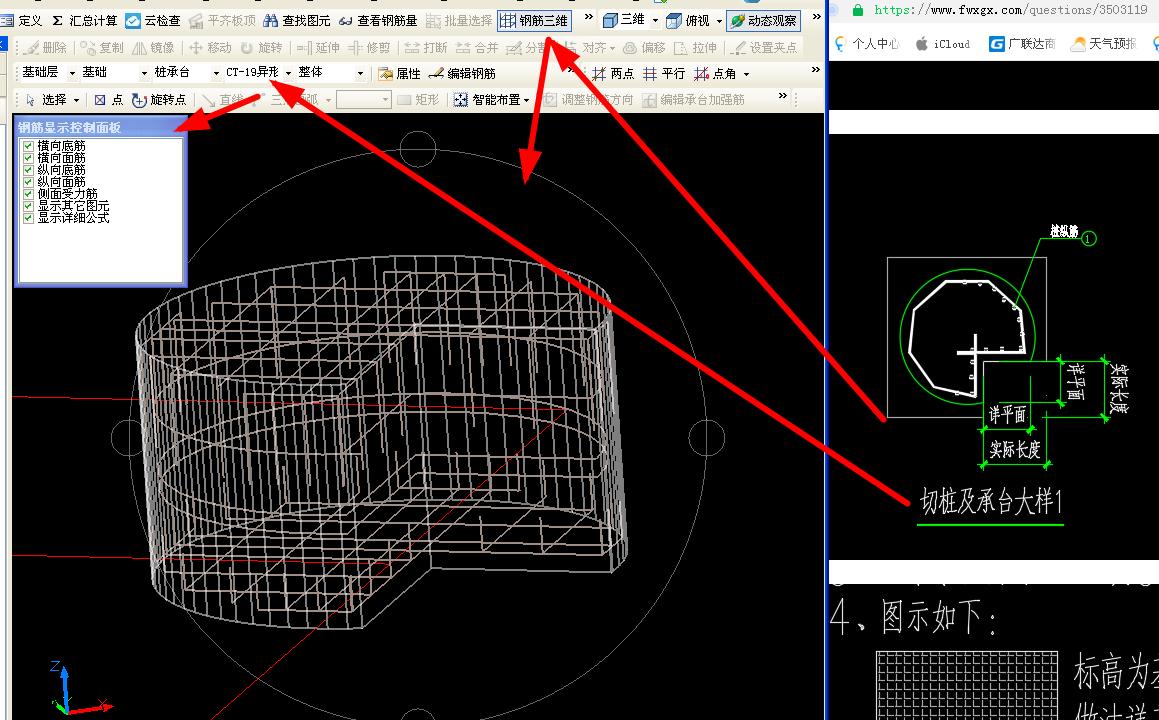Expand the 智能布置 dropdown arrow

click(526, 100)
